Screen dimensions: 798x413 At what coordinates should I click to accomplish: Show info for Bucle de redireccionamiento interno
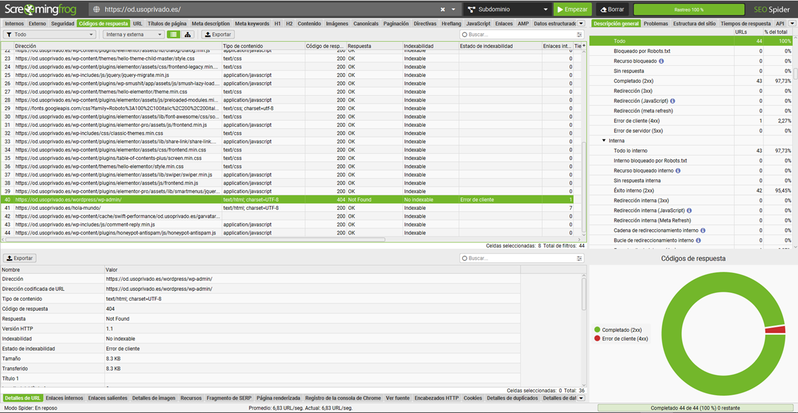[698, 240]
